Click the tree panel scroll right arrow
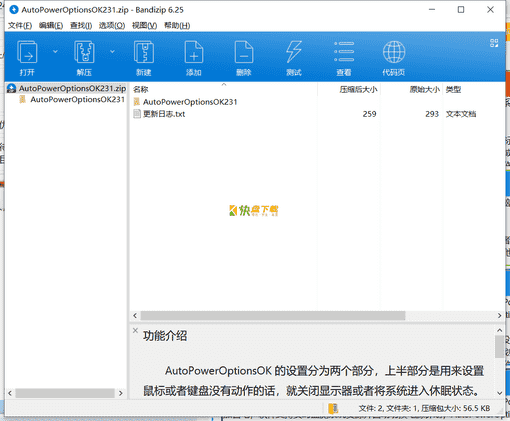The image size is (510, 421). tap(121, 393)
